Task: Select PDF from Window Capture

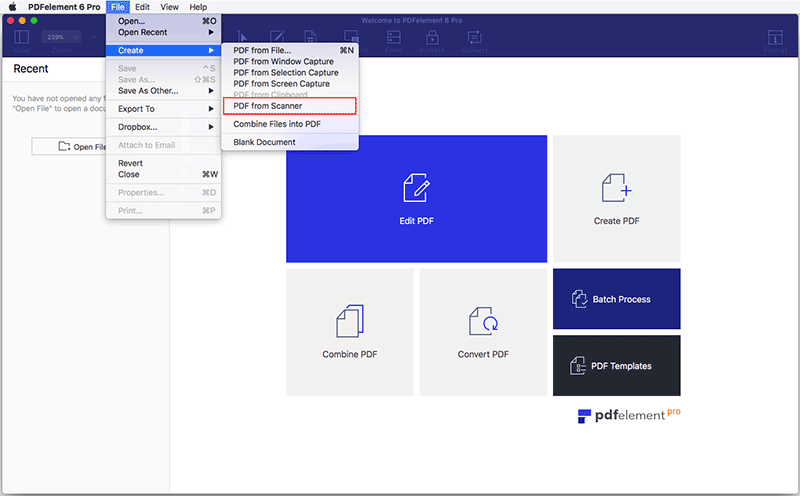Action: pos(290,61)
